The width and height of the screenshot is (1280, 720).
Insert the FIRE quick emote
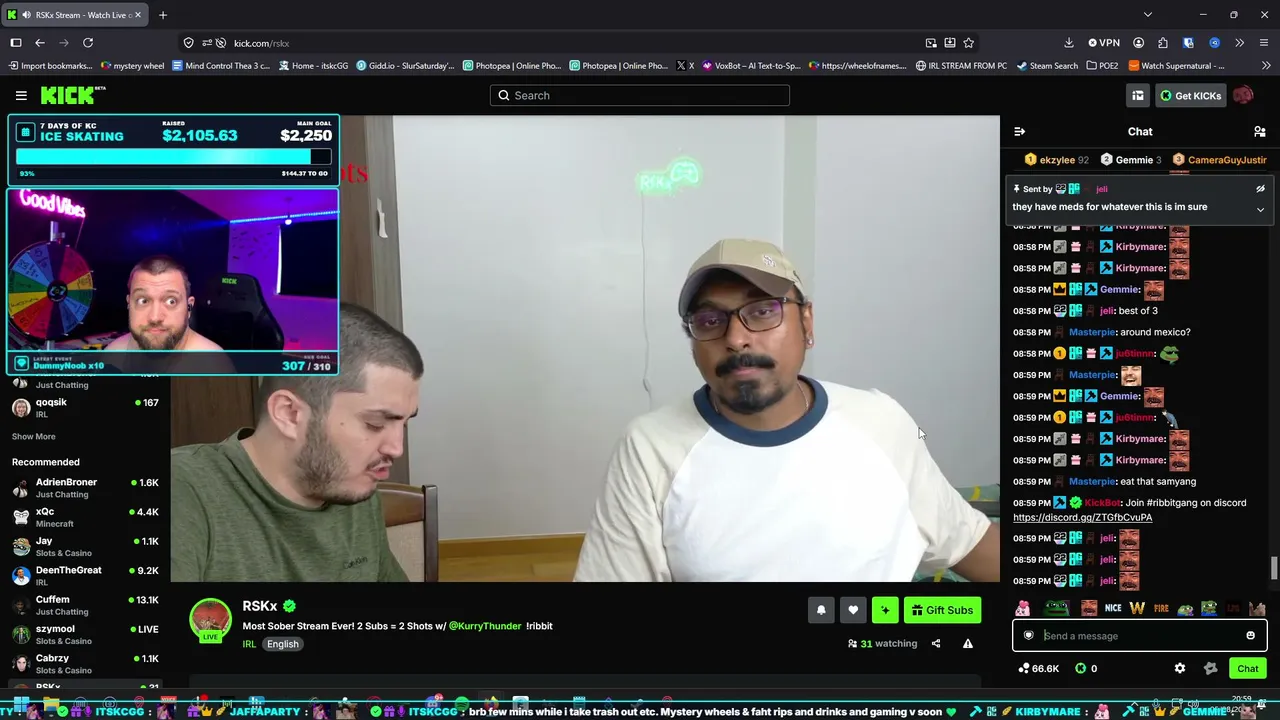(x=1161, y=608)
